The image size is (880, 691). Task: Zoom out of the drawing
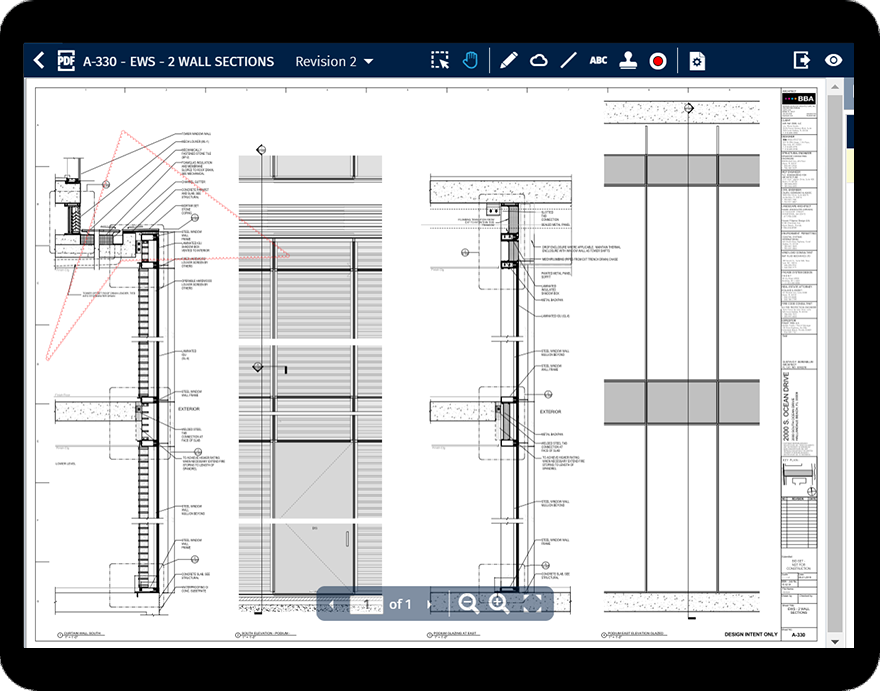[x=466, y=604]
